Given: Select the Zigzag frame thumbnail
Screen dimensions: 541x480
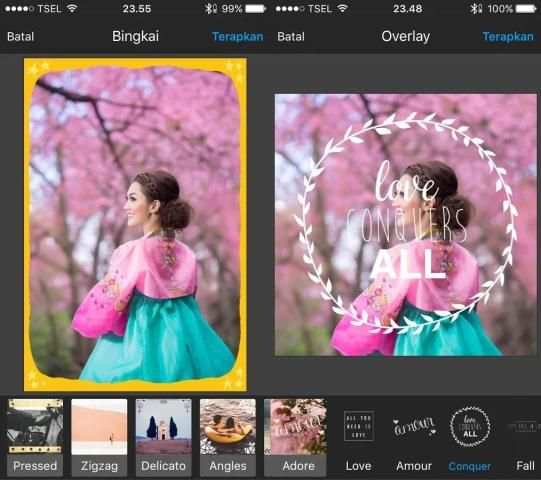Looking at the screenshot, I should [x=99, y=427].
